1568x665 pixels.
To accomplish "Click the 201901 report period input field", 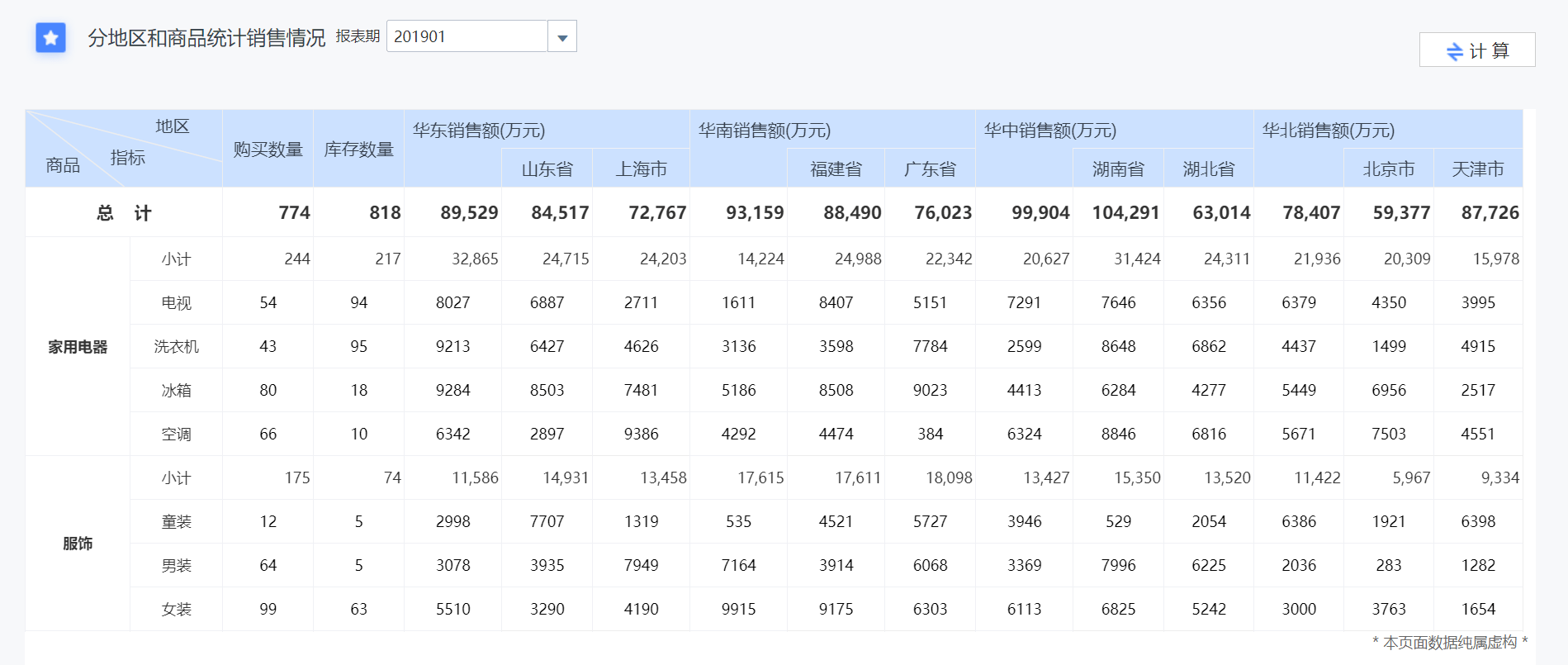I will click(467, 36).
